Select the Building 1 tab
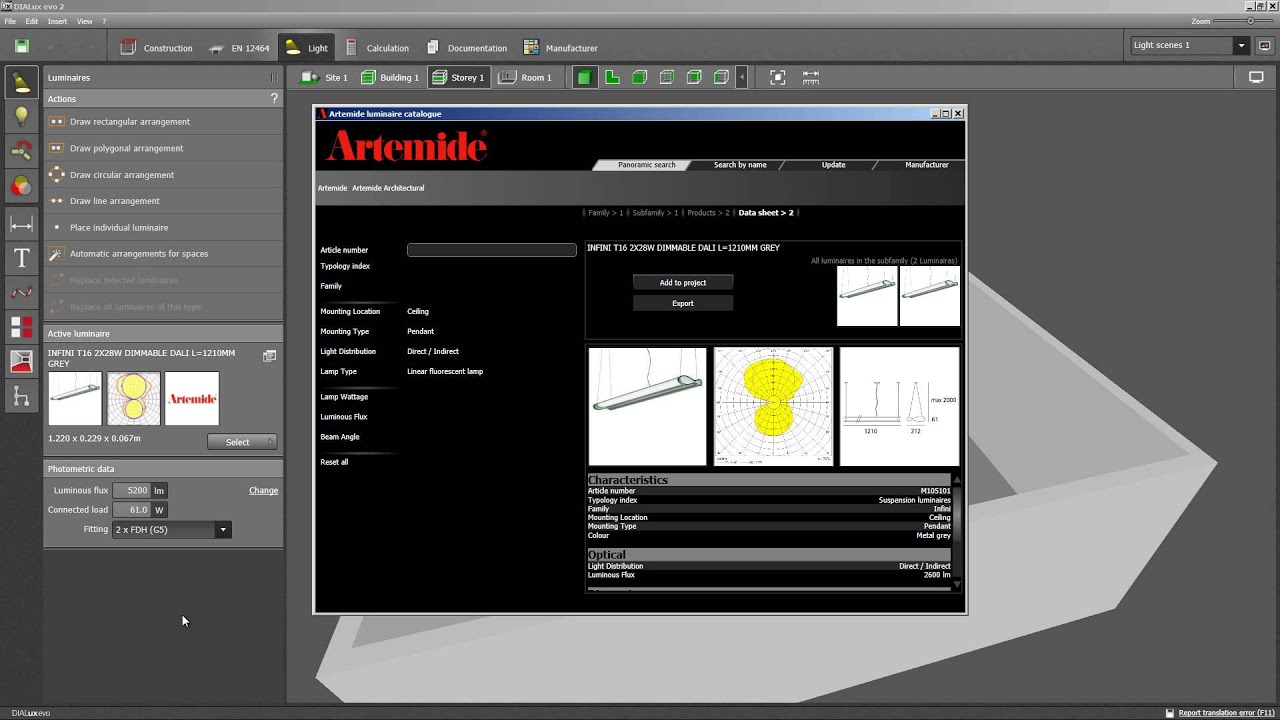1280x720 pixels. 390,77
